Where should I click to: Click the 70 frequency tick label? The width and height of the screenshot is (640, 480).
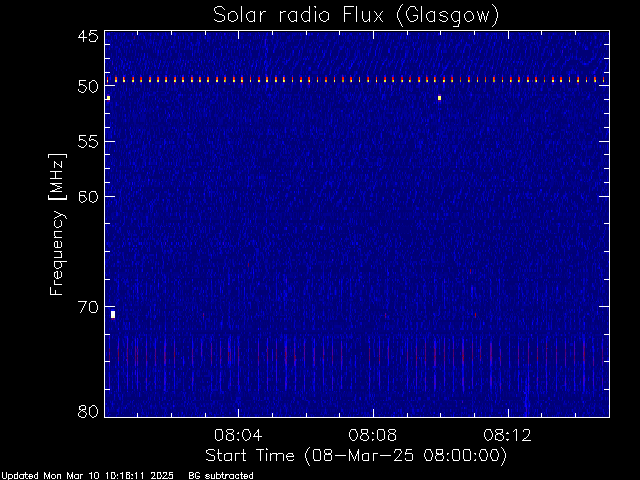(88, 307)
